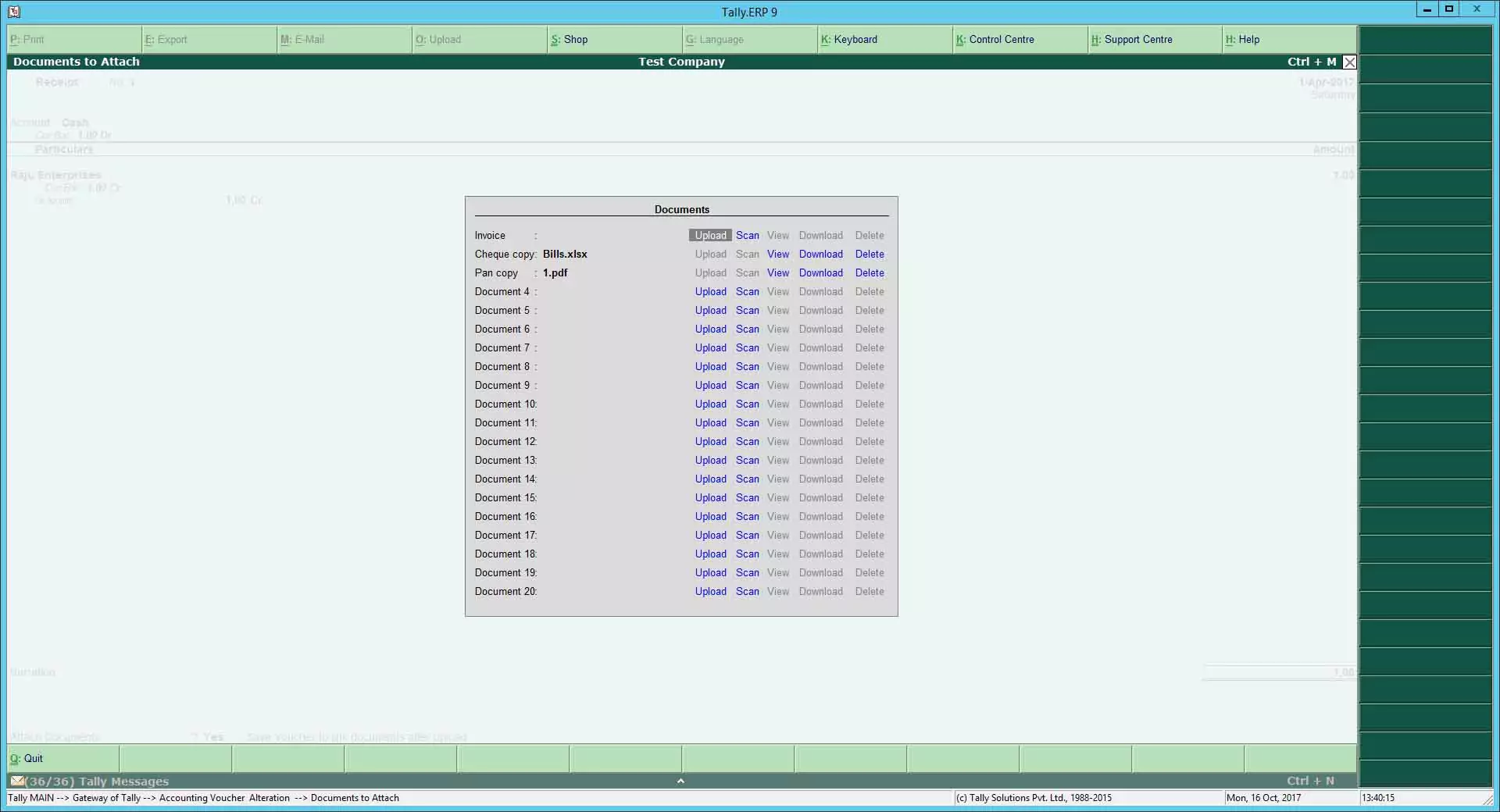Open the Support Centre menu
Image resolution: width=1500 pixels, height=812 pixels.
point(1154,39)
